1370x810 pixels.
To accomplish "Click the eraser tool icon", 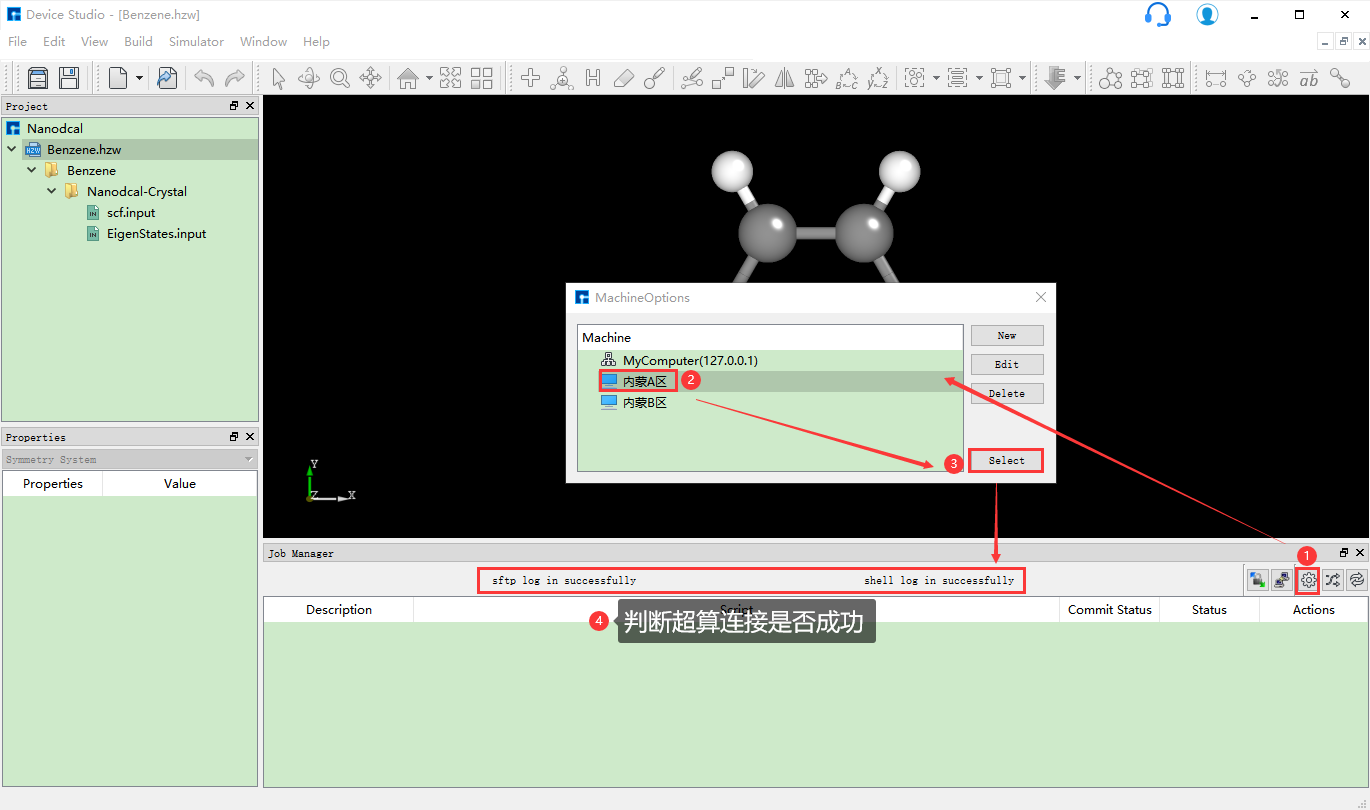I will (x=624, y=78).
